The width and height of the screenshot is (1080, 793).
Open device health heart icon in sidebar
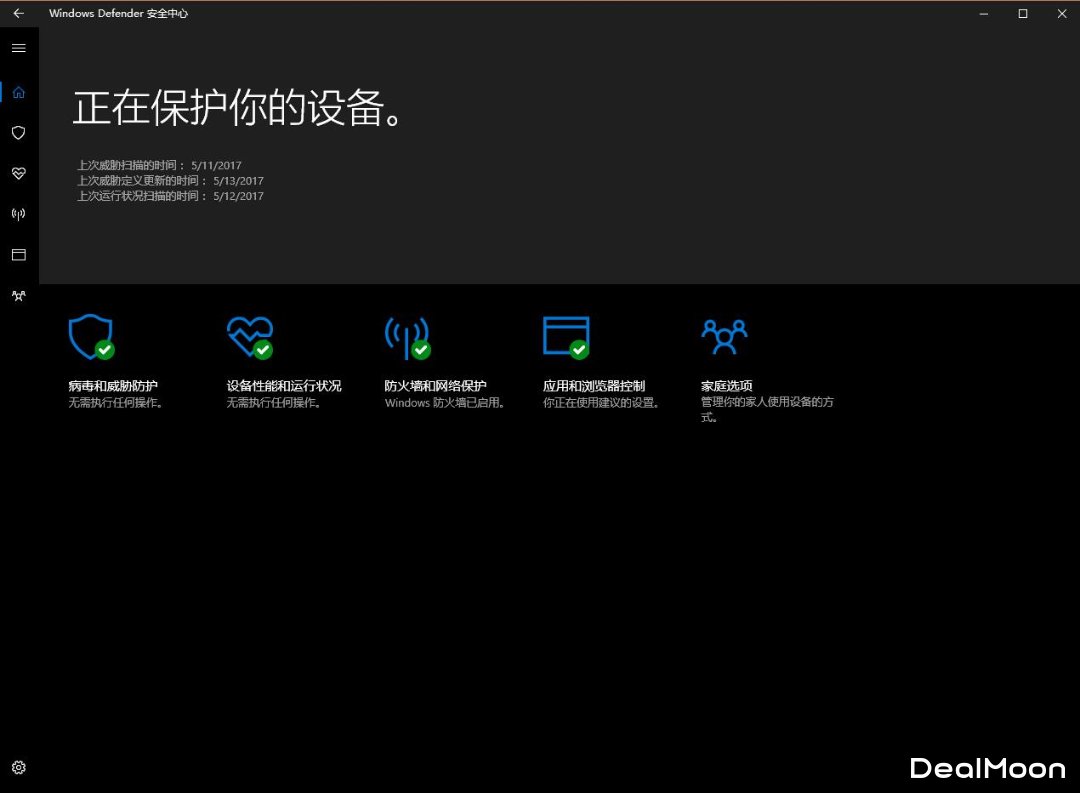(x=18, y=174)
